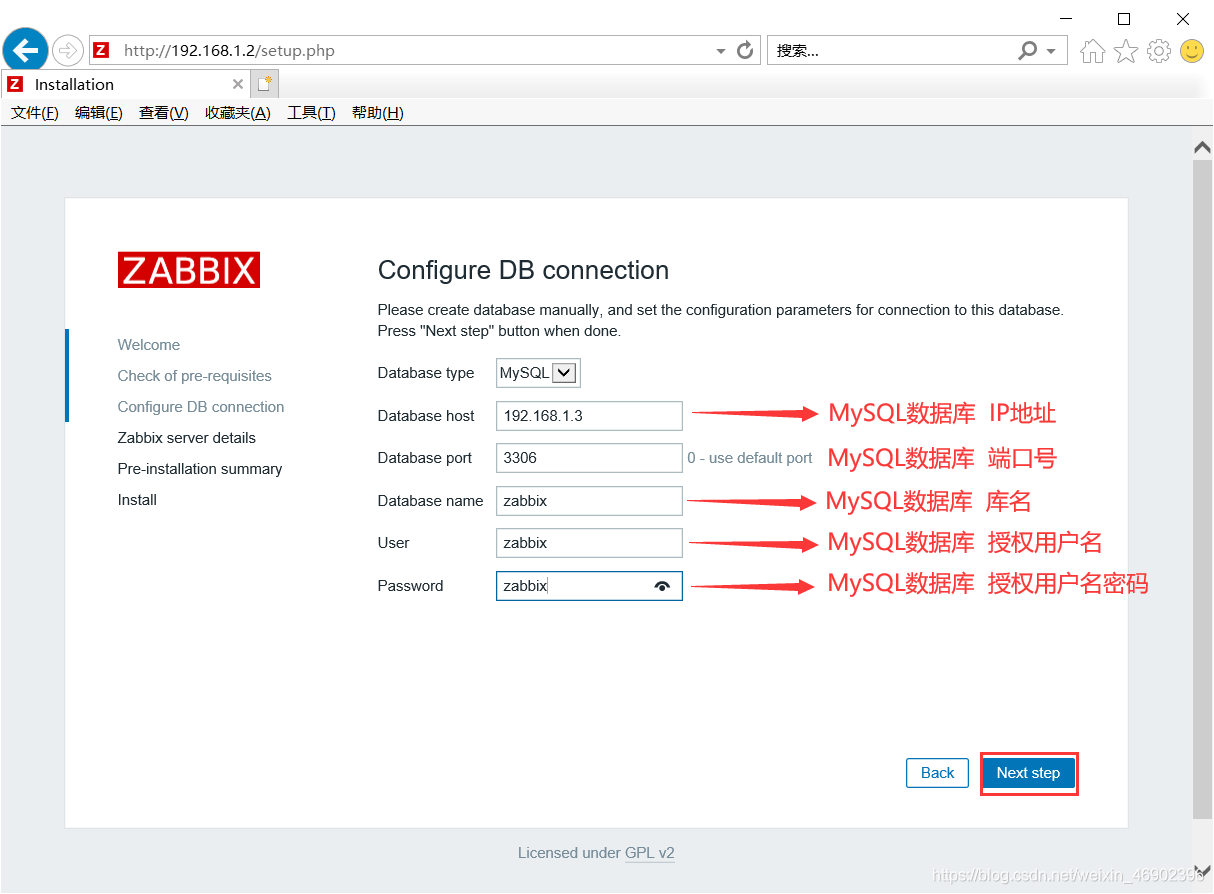Click the Back button
This screenshot has width=1214, height=894.
pos(937,773)
